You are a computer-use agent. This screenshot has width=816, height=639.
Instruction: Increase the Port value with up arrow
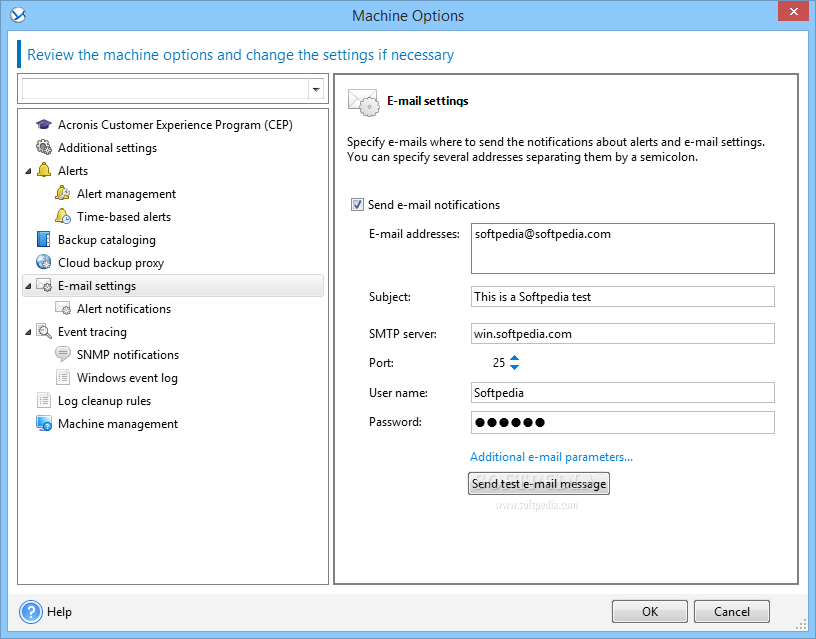click(514, 358)
